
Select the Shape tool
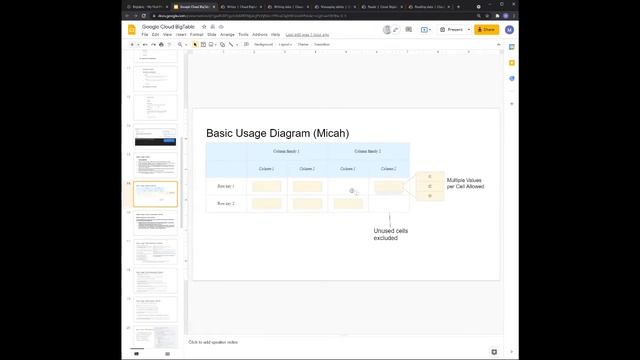(x=222, y=44)
